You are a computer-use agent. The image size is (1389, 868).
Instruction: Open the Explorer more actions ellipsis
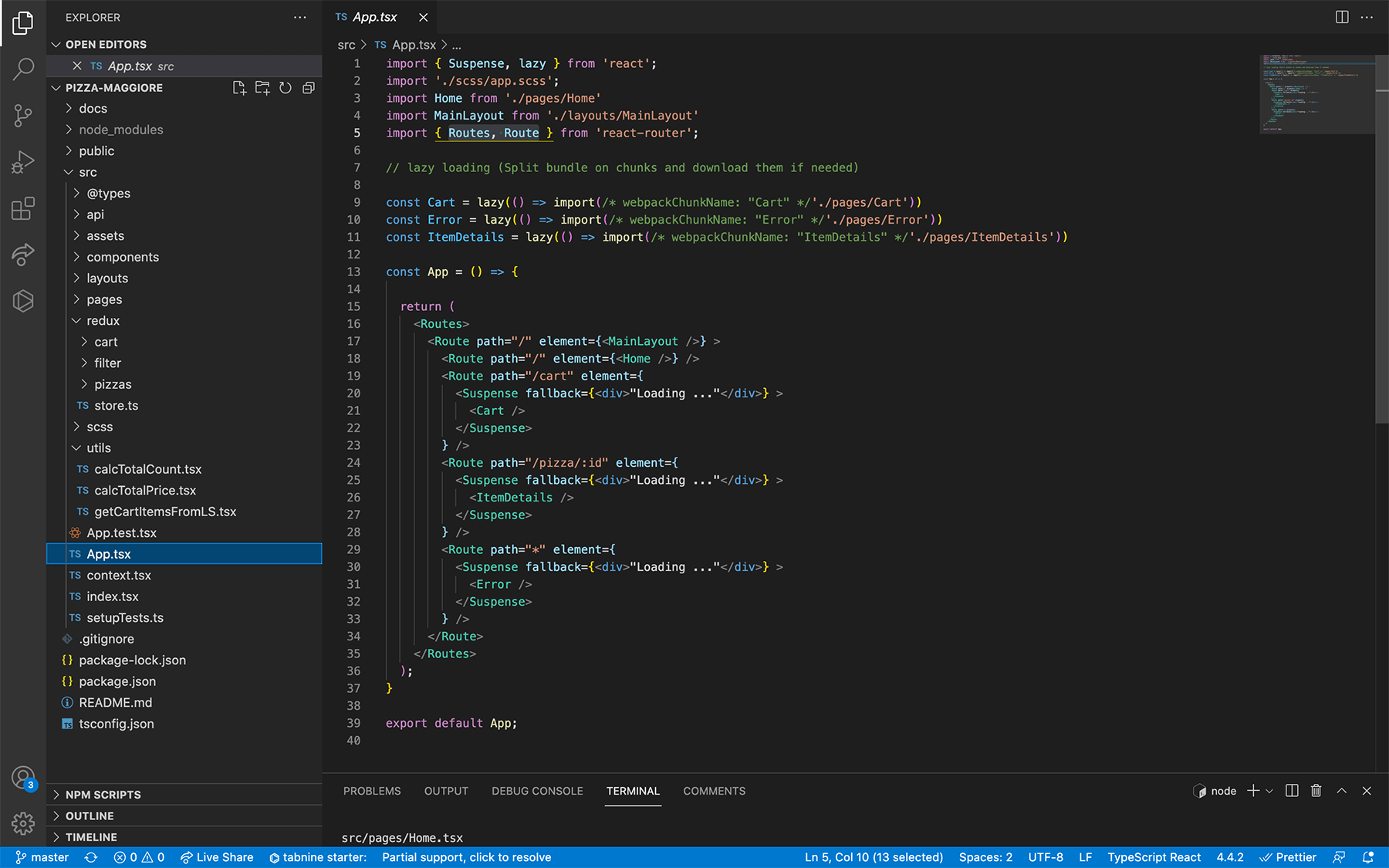point(300,17)
